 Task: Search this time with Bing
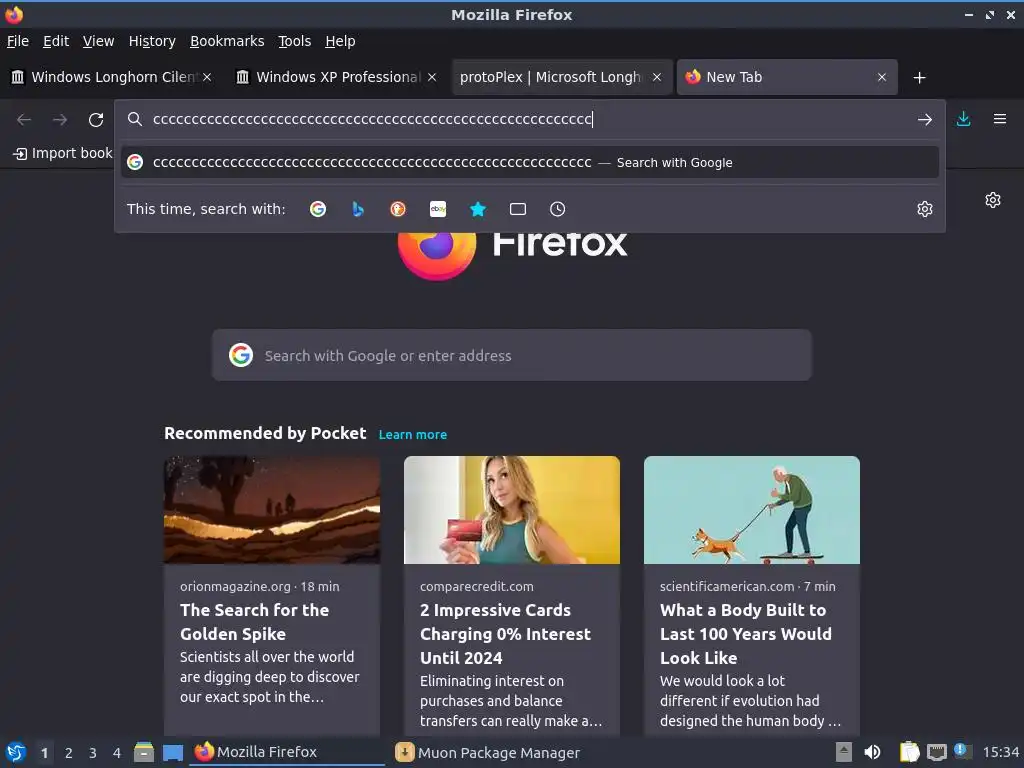358,209
